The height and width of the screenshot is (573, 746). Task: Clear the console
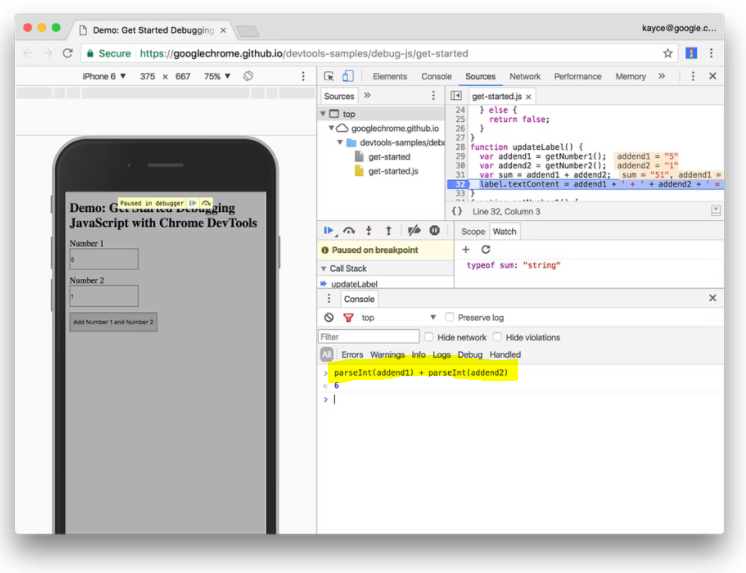(329, 317)
